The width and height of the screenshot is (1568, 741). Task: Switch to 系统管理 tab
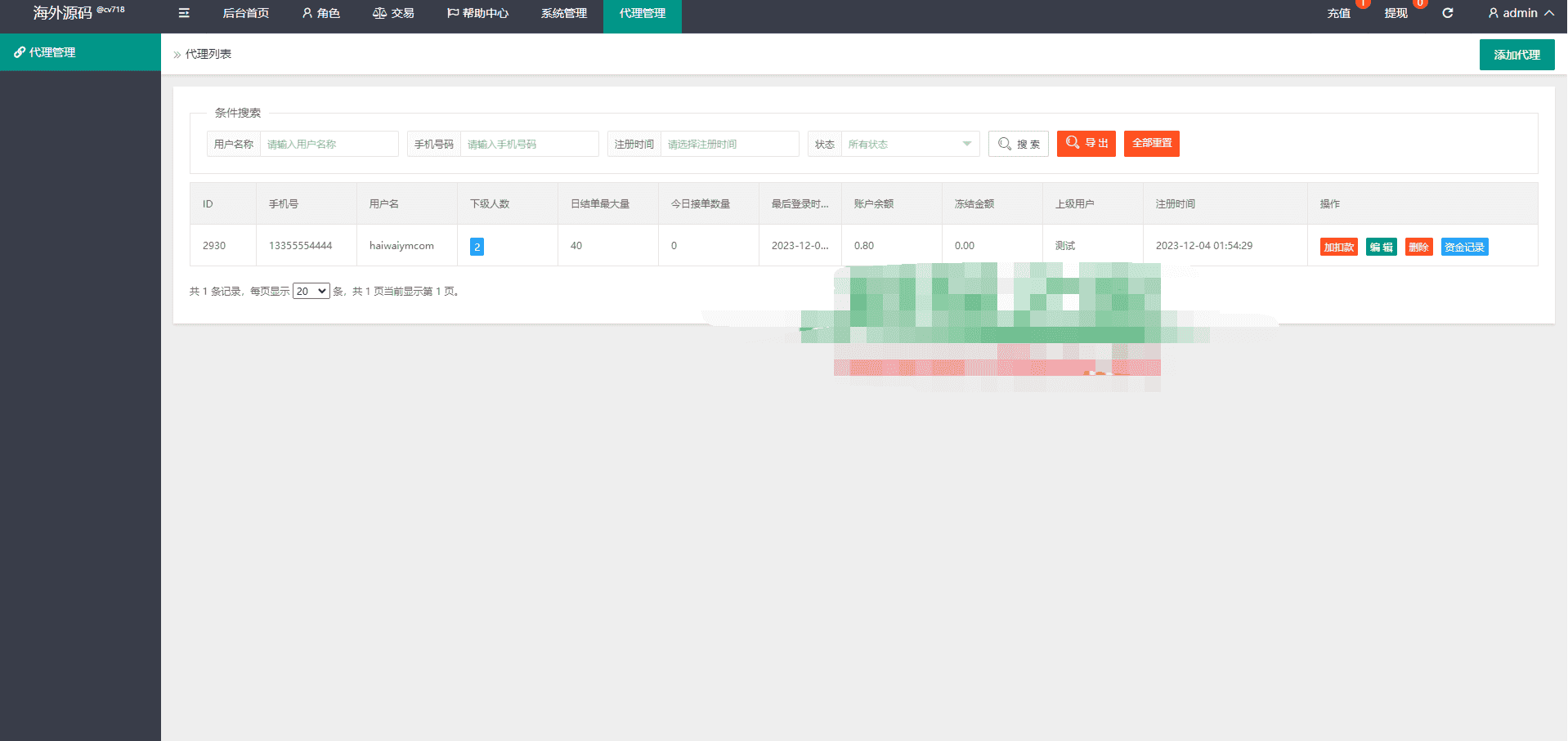tap(564, 13)
